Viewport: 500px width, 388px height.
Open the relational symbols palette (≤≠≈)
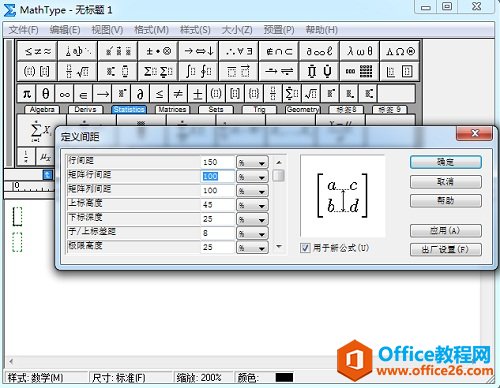(37, 51)
